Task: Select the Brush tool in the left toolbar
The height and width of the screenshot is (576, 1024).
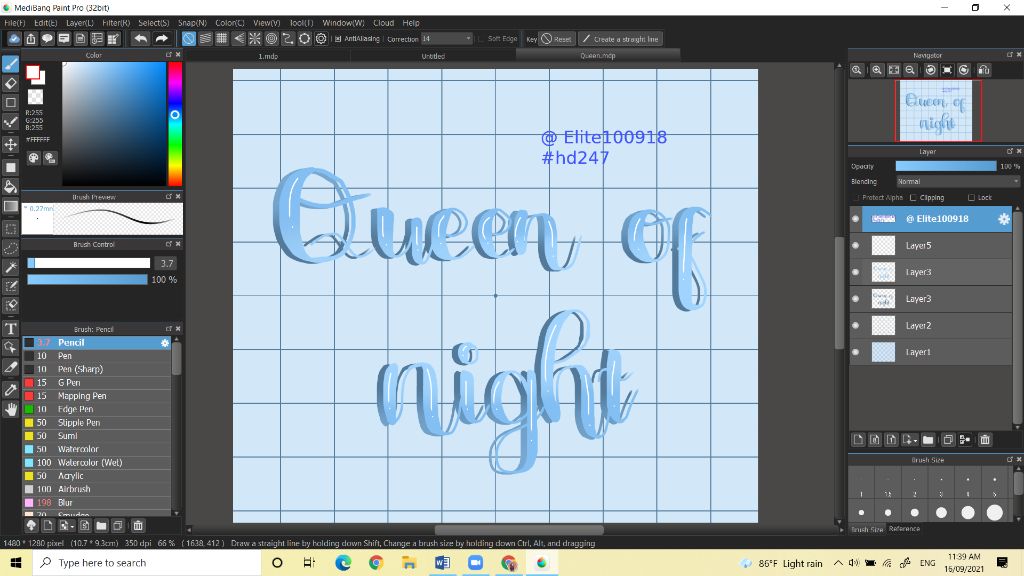Action: pyautogui.click(x=10, y=63)
